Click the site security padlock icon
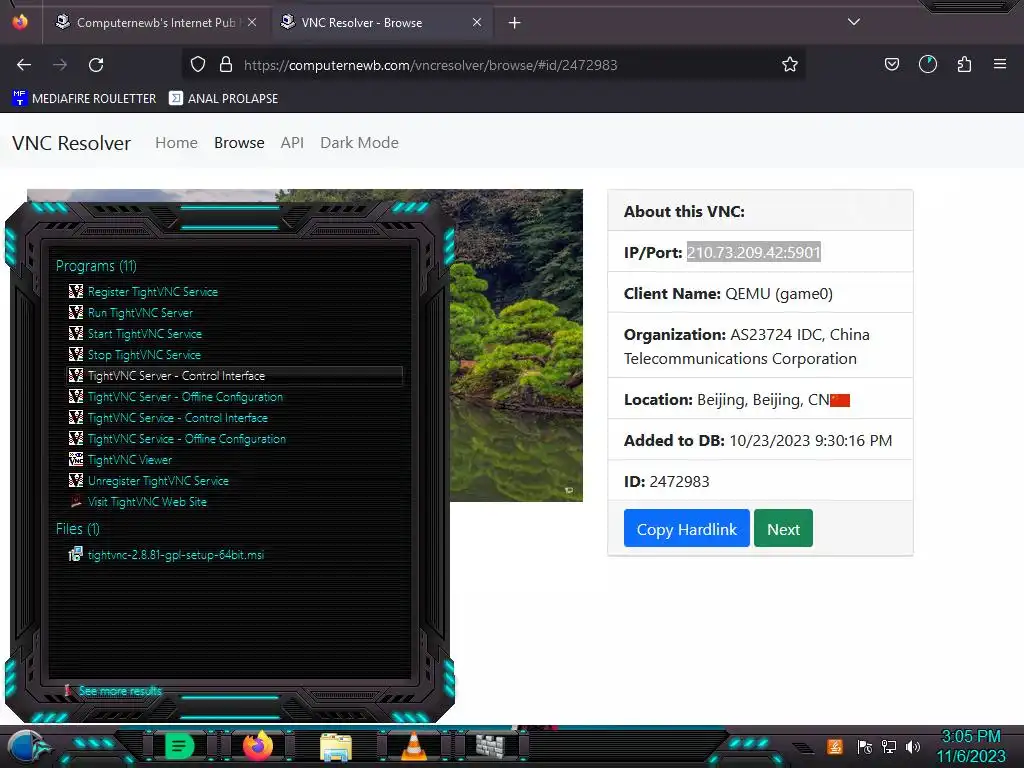1024x768 pixels. pyautogui.click(x=226, y=65)
